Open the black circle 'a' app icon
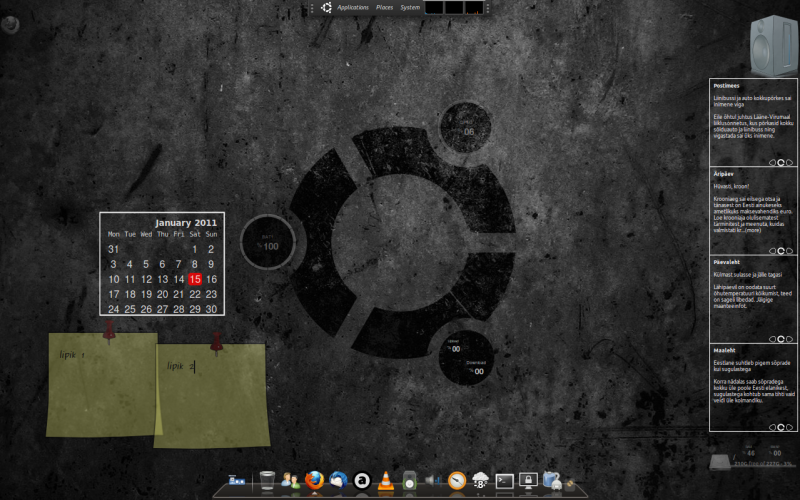The image size is (800, 500). [x=362, y=481]
